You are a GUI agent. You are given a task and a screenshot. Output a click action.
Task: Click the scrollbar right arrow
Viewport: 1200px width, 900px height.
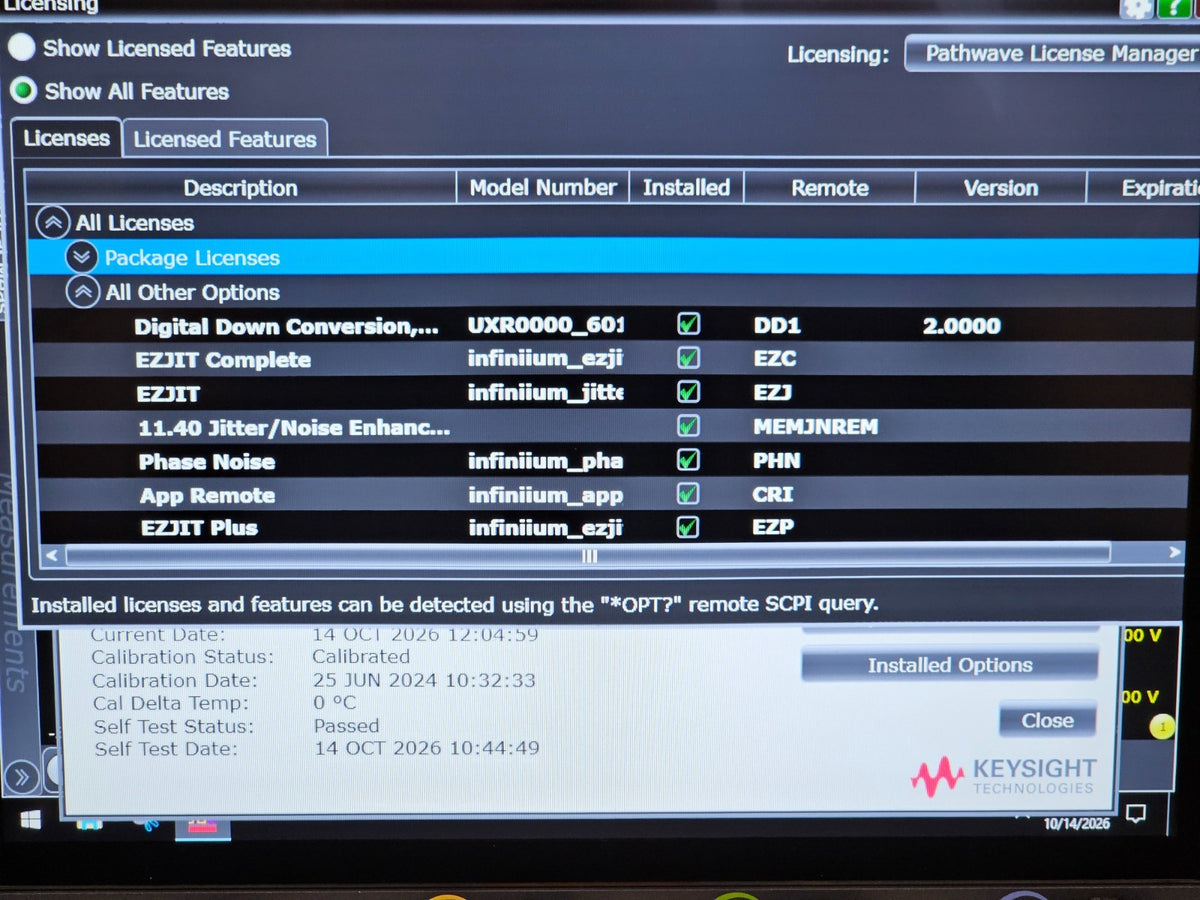tap(1175, 552)
